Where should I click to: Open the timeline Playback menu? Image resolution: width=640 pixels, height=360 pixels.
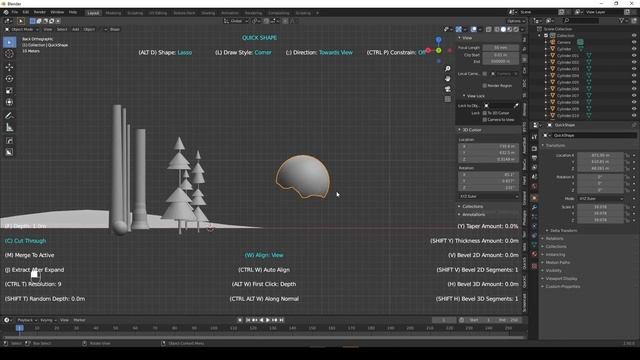click(x=27, y=320)
